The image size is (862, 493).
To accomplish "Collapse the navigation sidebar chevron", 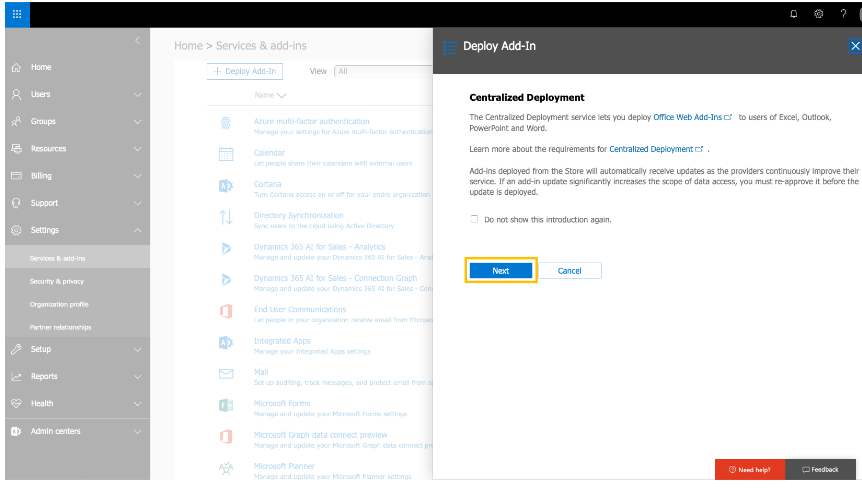I will tap(137, 40).
